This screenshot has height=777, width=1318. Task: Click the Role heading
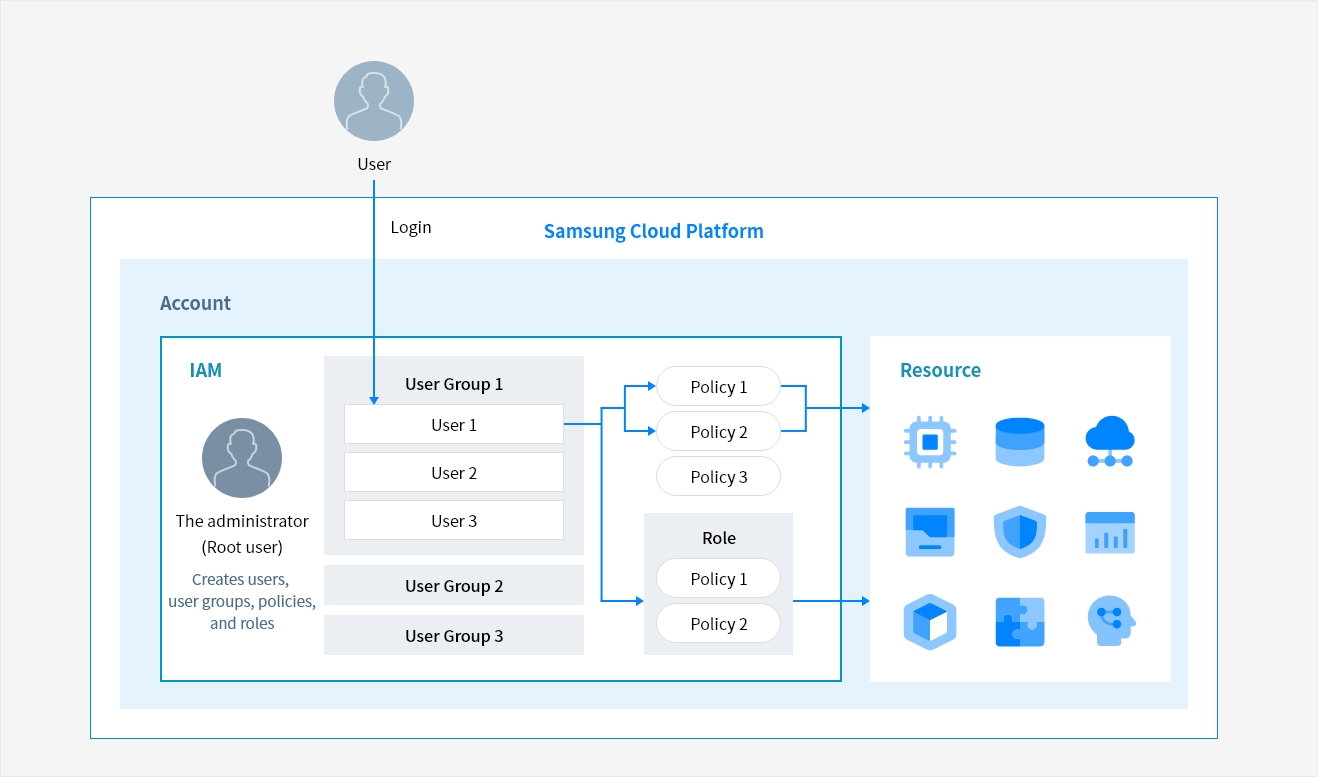click(719, 538)
